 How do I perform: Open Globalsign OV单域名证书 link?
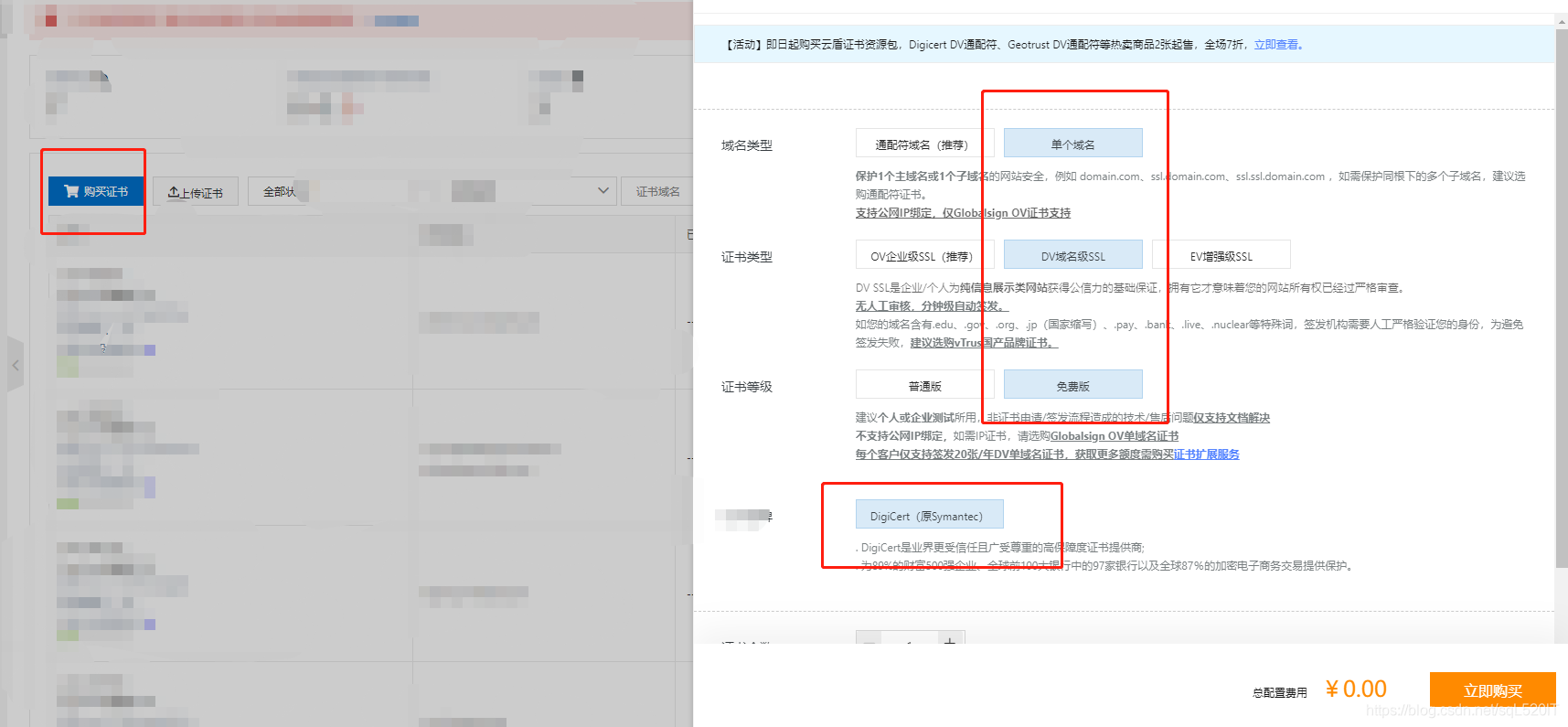[x=1115, y=436]
